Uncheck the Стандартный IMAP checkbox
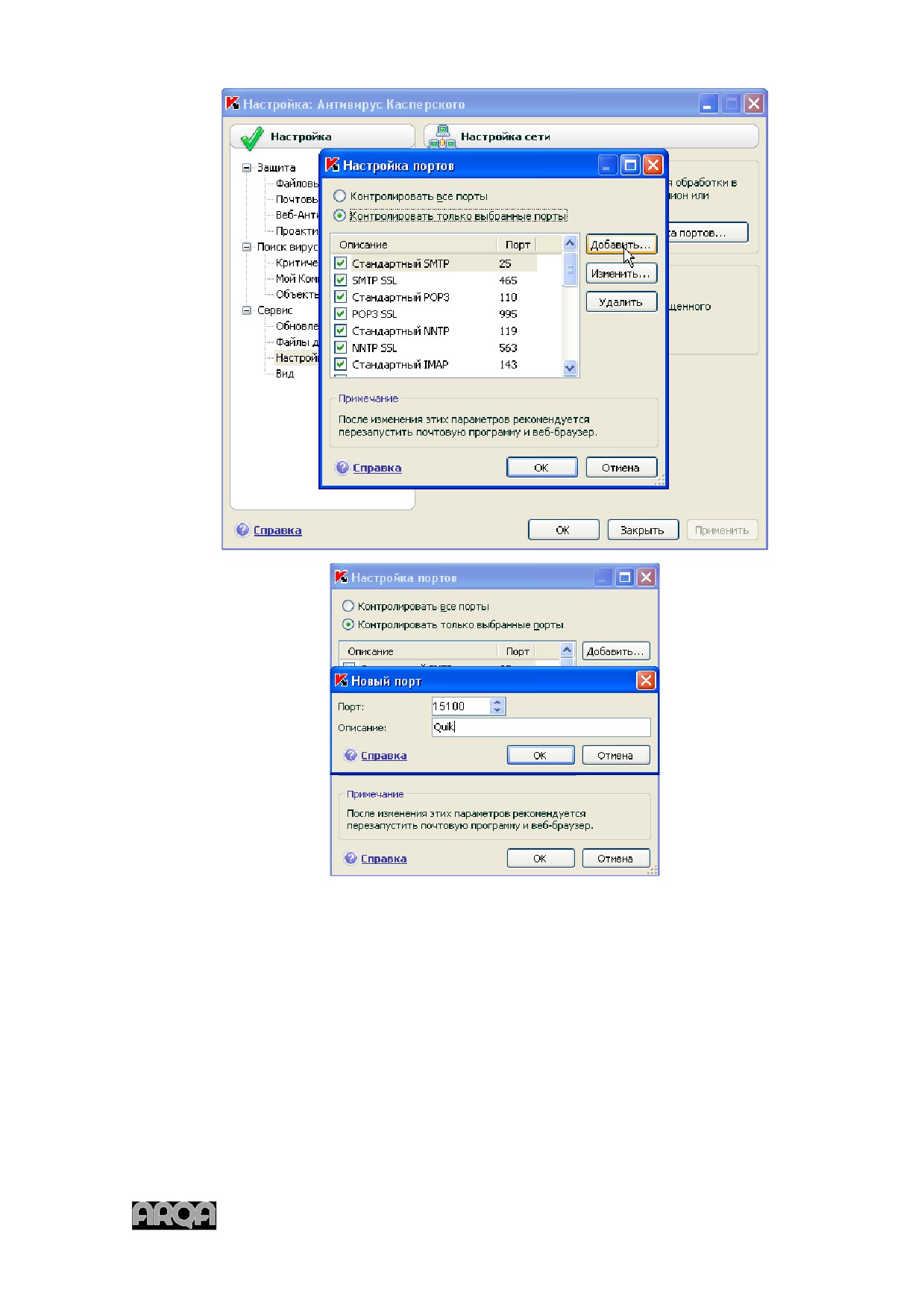This screenshot has width=924, height=1307. pos(341,364)
